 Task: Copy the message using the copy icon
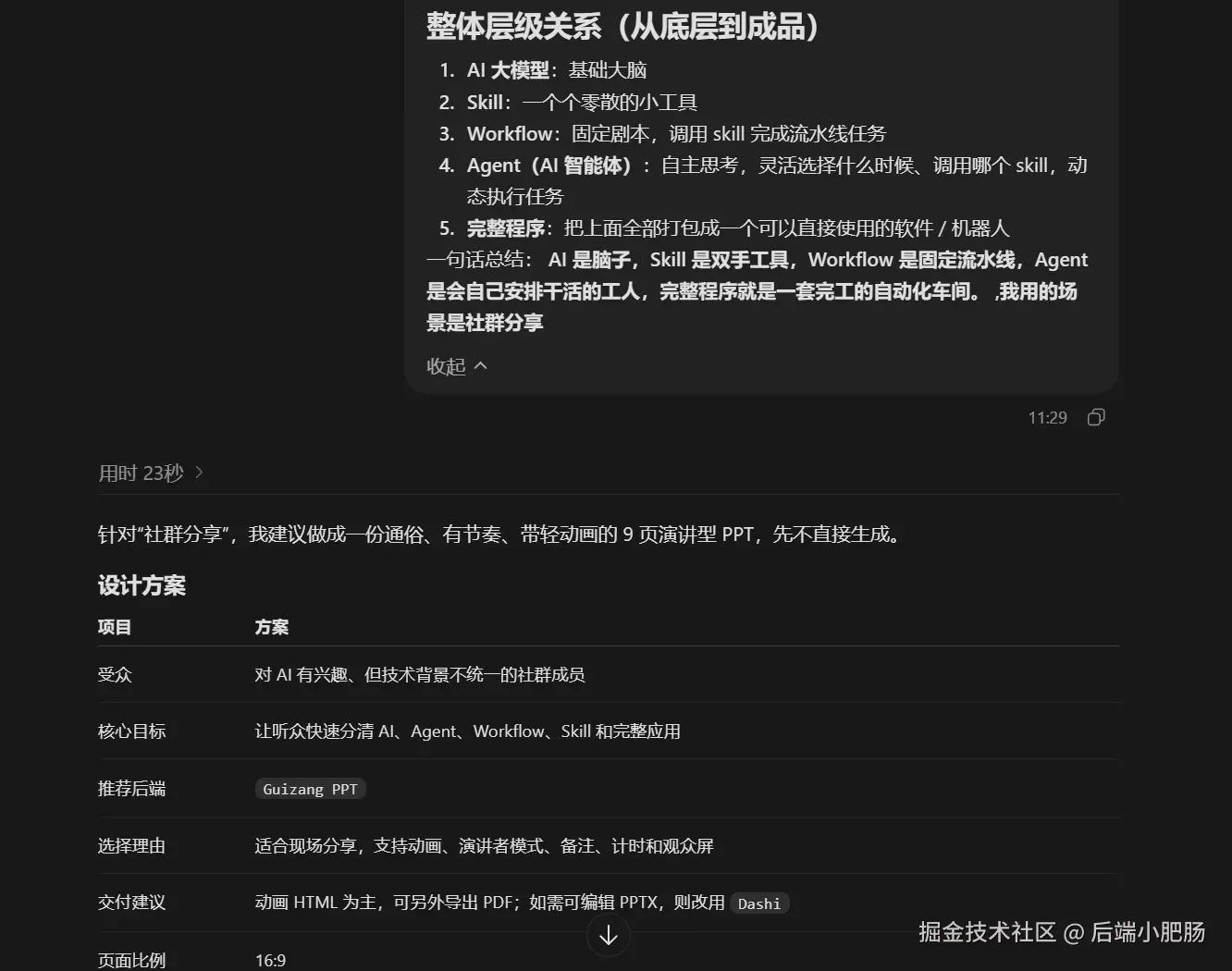pyautogui.click(x=1096, y=417)
